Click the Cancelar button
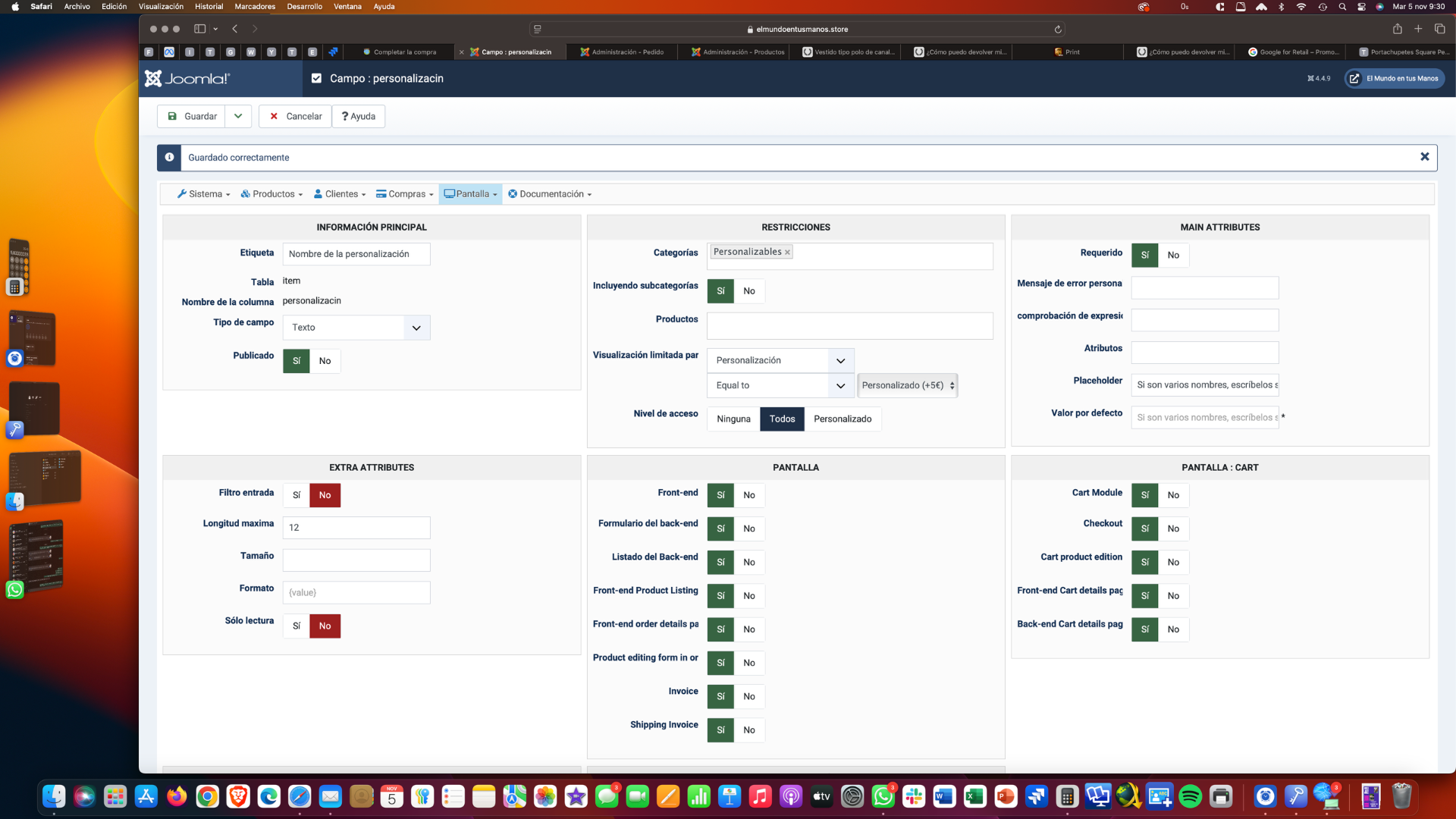 (295, 116)
